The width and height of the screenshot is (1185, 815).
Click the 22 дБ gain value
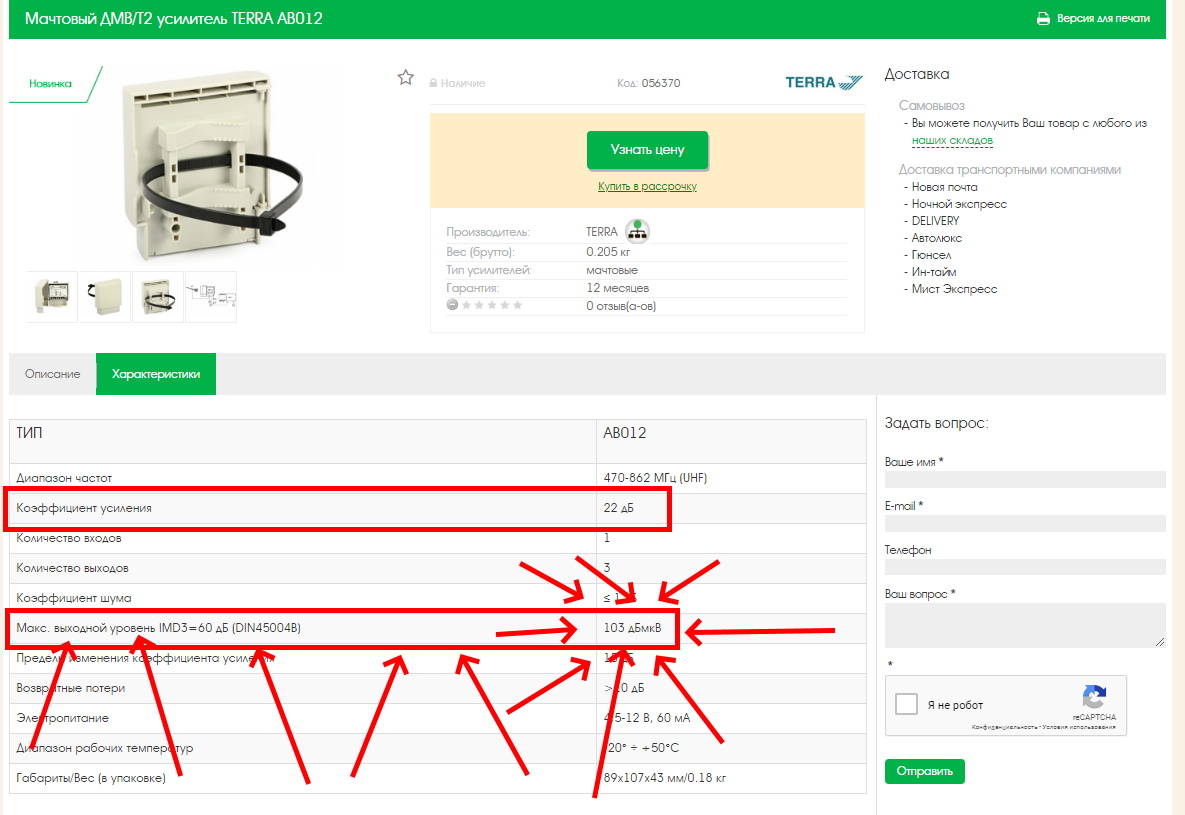pyautogui.click(x=618, y=508)
